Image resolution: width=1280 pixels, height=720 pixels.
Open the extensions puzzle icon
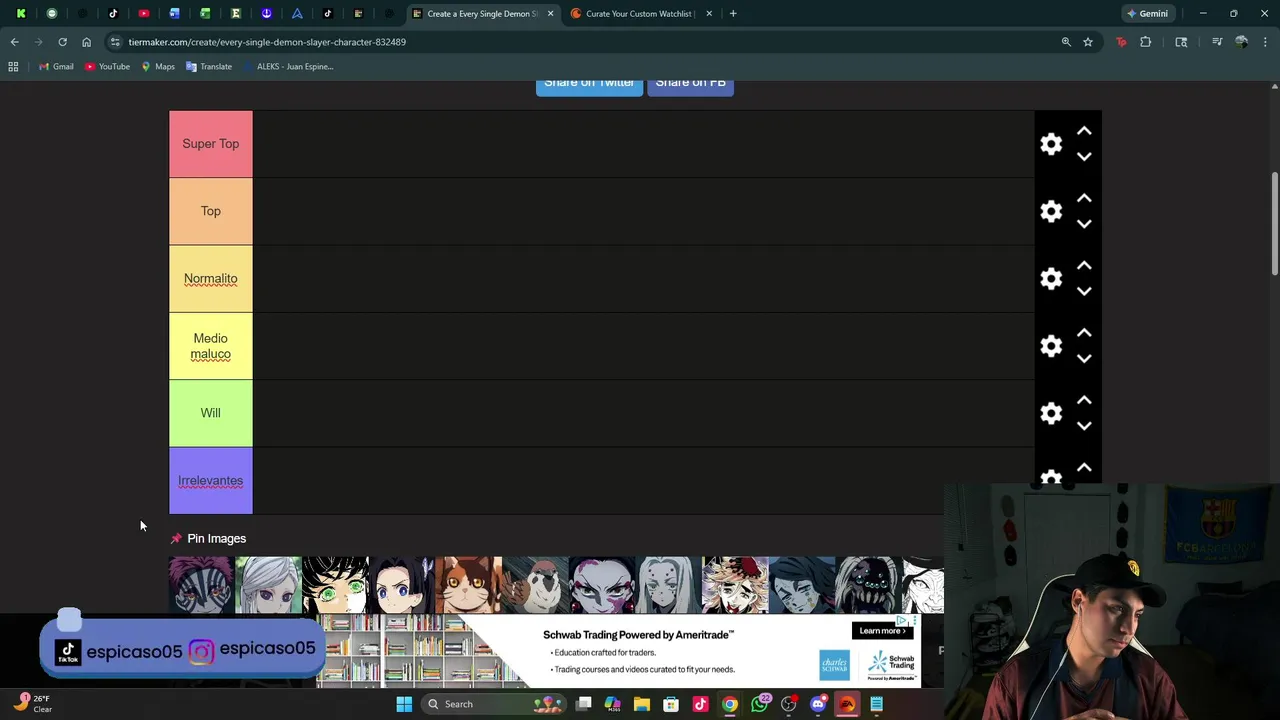coord(1146,42)
